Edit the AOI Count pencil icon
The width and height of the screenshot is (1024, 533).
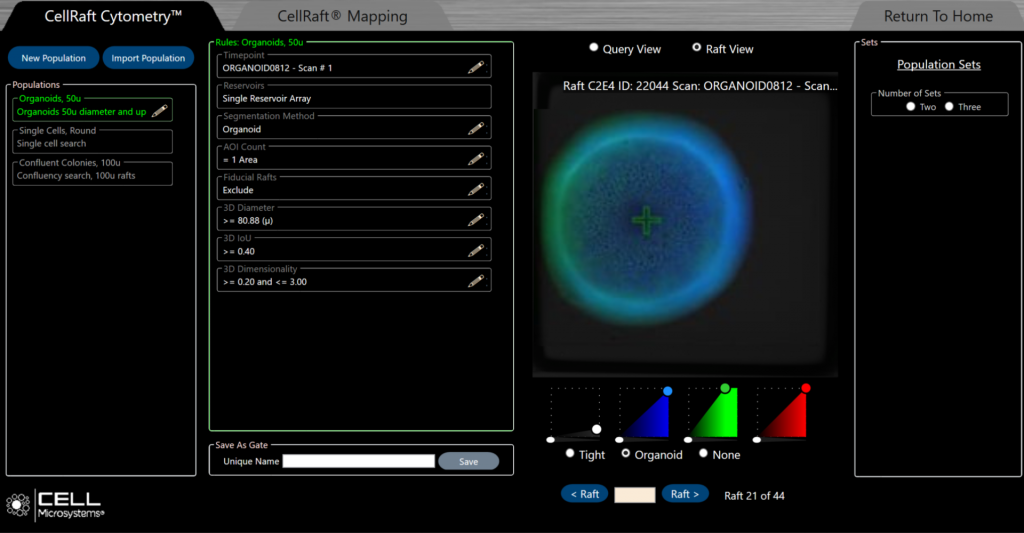tap(476, 159)
